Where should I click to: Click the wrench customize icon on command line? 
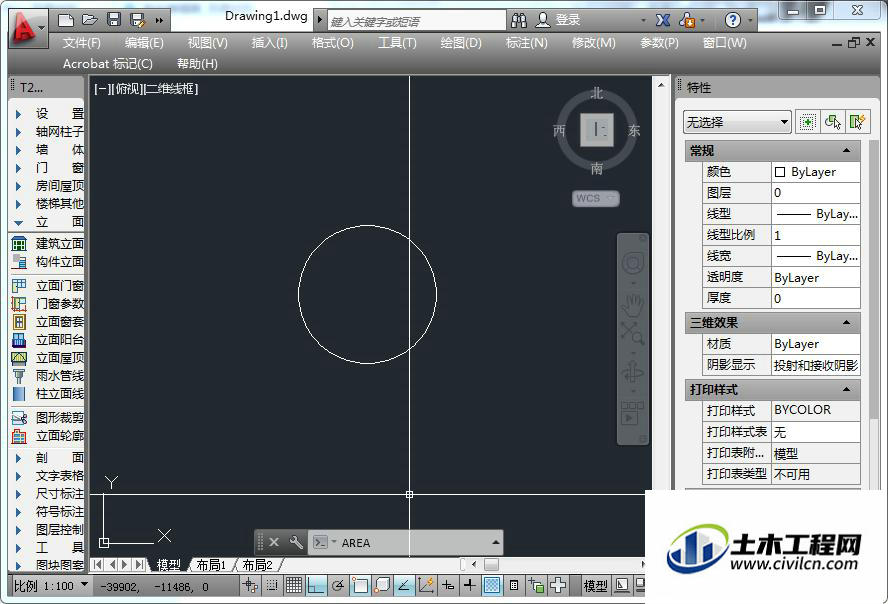pos(296,542)
